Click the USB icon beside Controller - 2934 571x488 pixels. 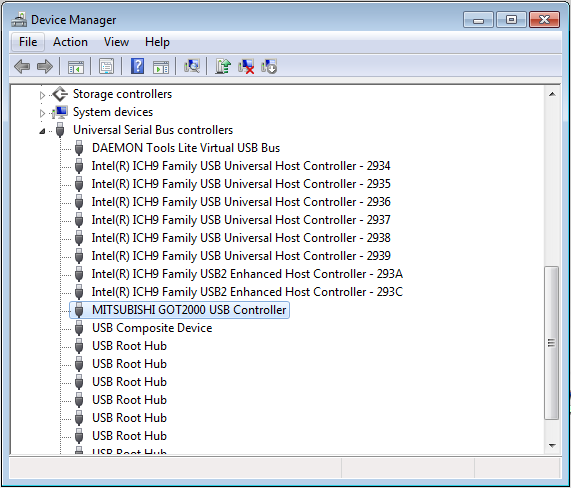[79, 166]
